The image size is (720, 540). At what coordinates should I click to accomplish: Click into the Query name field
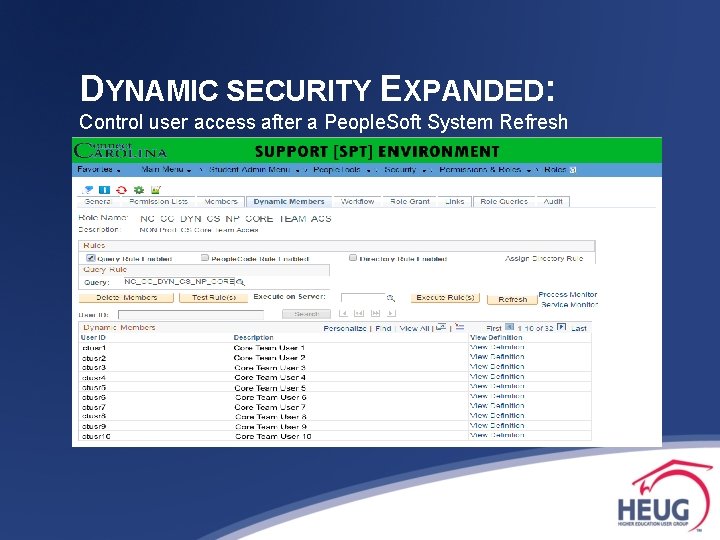pos(179,281)
